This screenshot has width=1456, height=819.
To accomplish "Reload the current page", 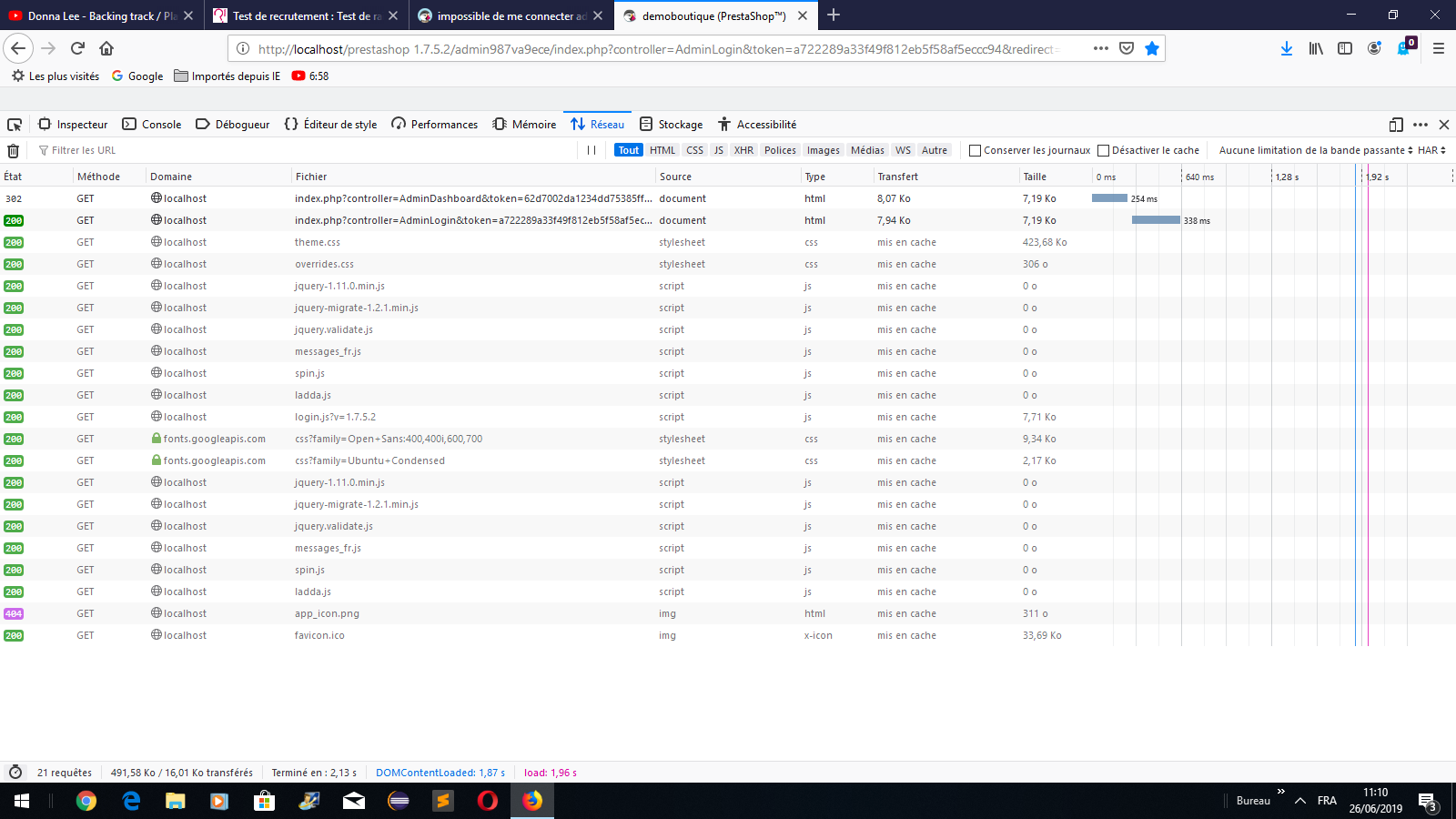I will tap(77, 48).
